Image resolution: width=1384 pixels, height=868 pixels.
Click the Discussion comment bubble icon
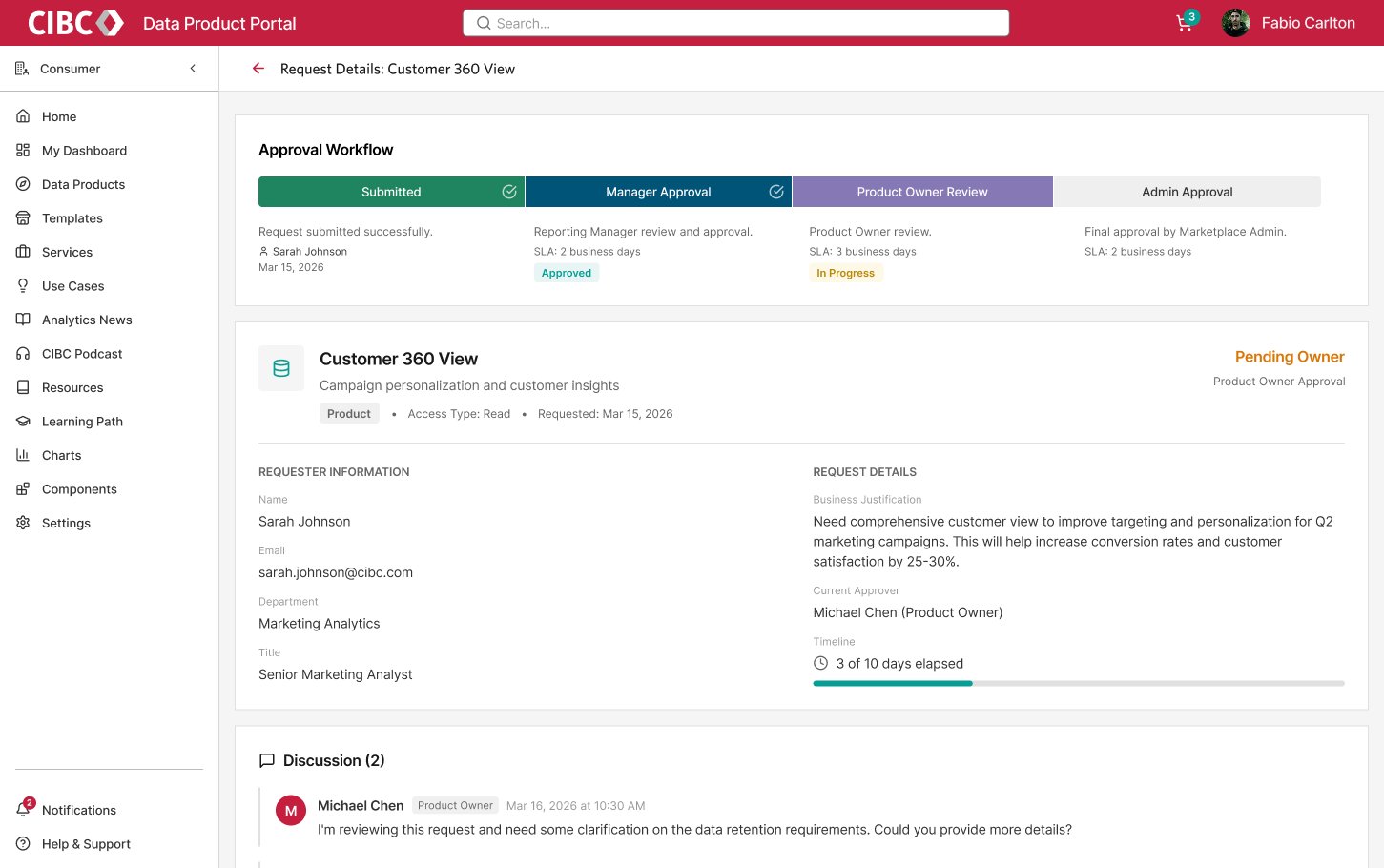point(267,760)
